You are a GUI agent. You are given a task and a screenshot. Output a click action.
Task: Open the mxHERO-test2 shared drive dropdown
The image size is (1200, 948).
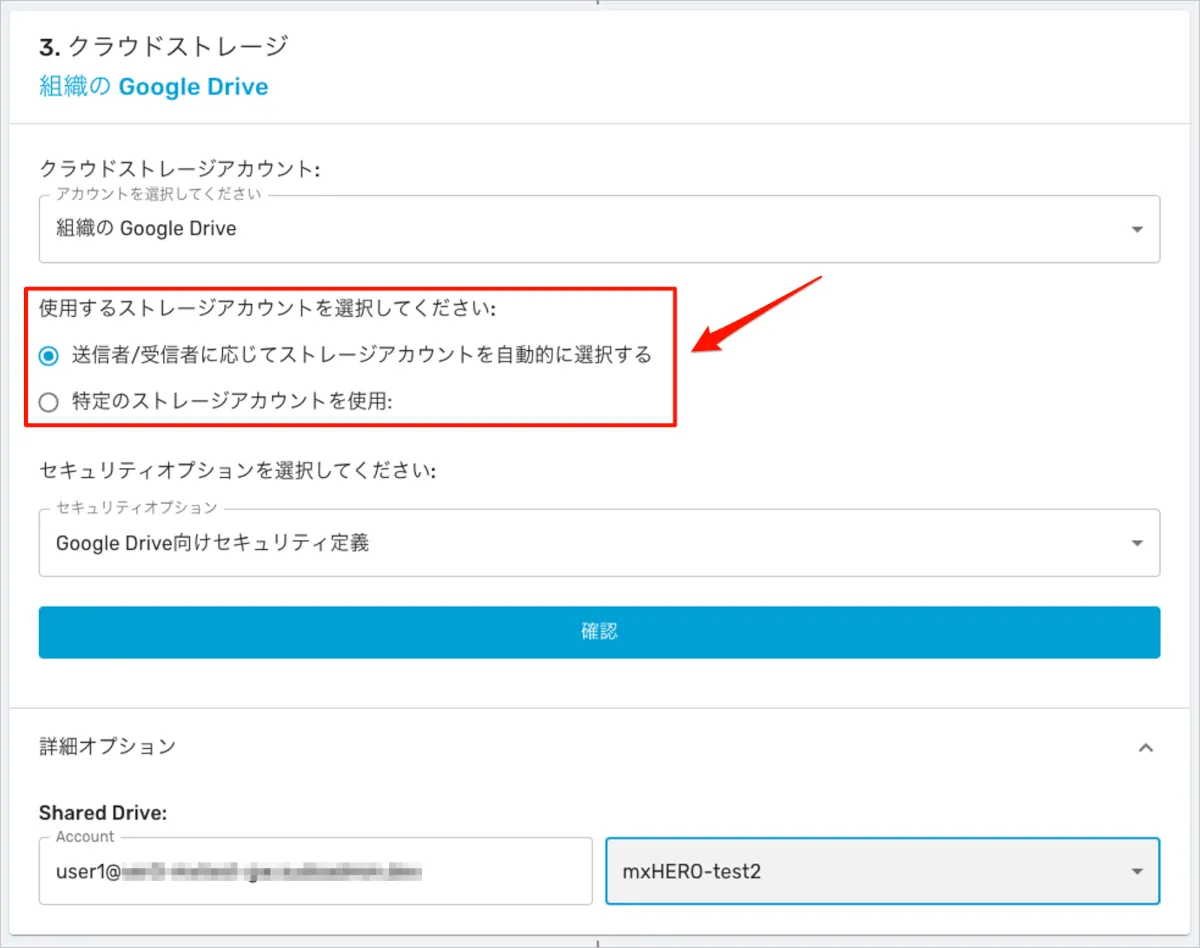click(x=883, y=871)
